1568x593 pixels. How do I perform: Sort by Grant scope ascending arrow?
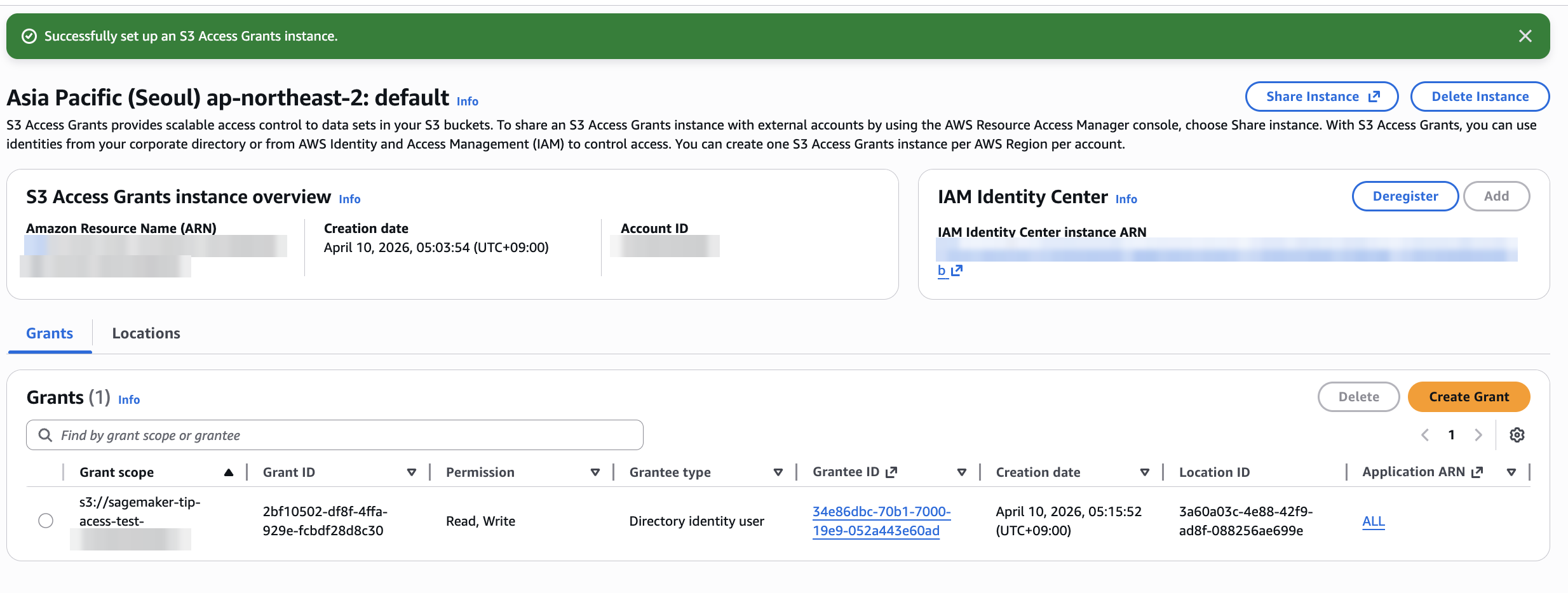(x=229, y=472)
